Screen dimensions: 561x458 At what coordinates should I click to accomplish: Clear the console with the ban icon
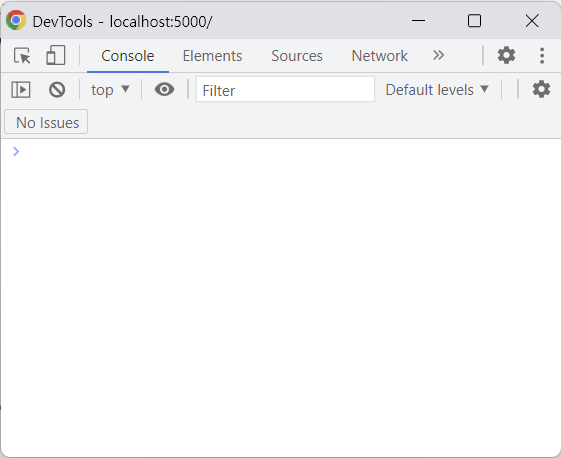(57, 89)
